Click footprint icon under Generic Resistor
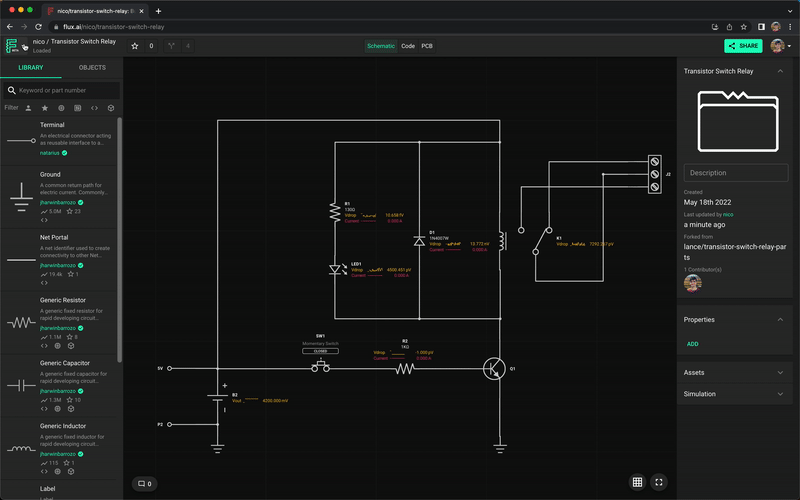Screen dimensions: 800x500 tap(58, 346)
